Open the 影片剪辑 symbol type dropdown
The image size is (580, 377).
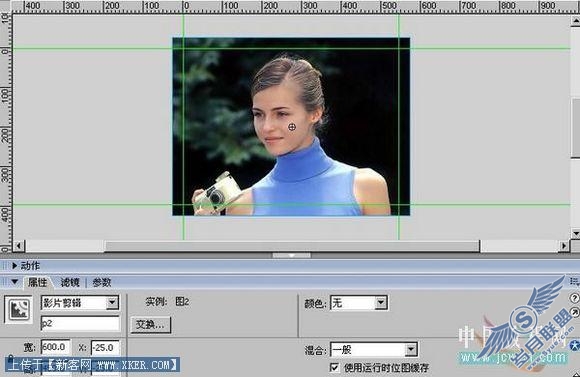tap(112, 303)
